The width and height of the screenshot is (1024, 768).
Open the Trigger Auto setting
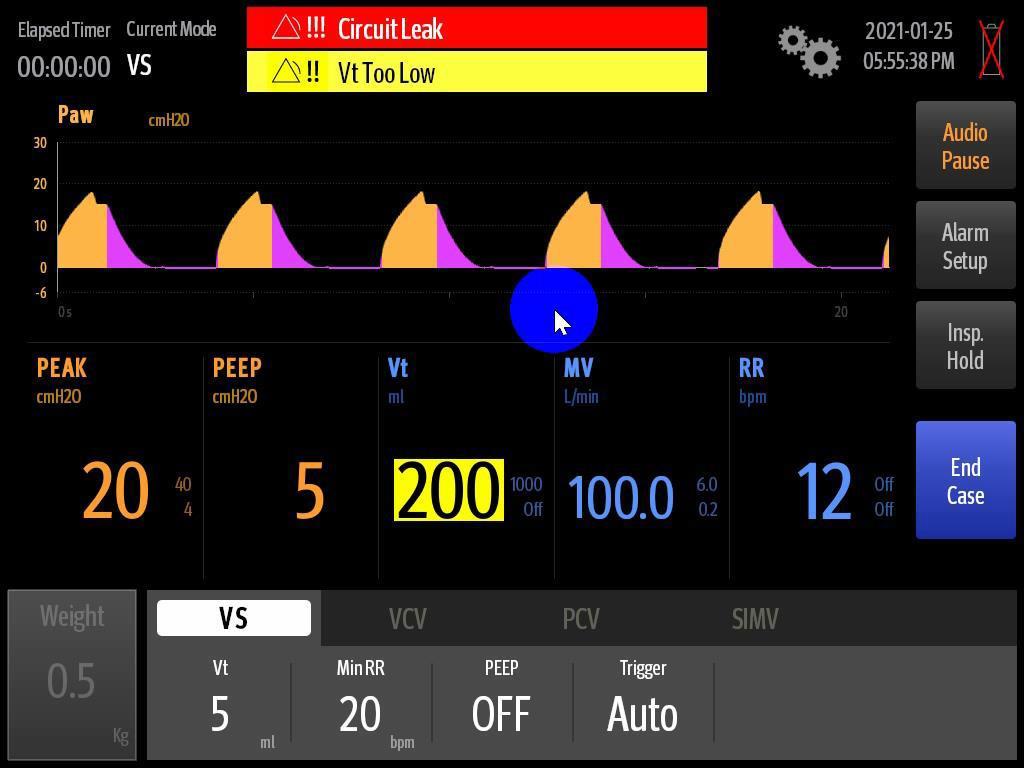coord(643,705)
